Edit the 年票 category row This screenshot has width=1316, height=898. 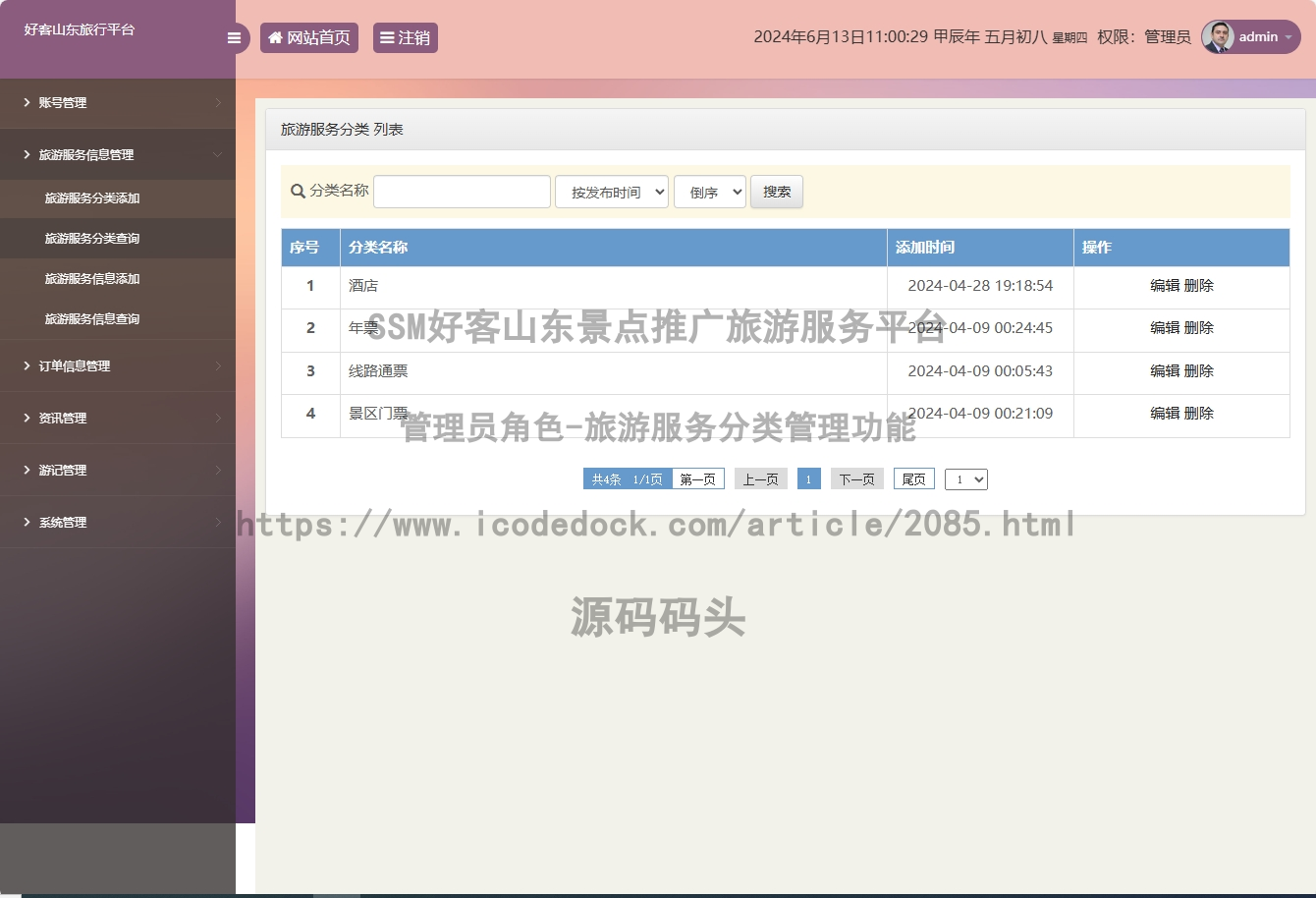coord(1165,328)
